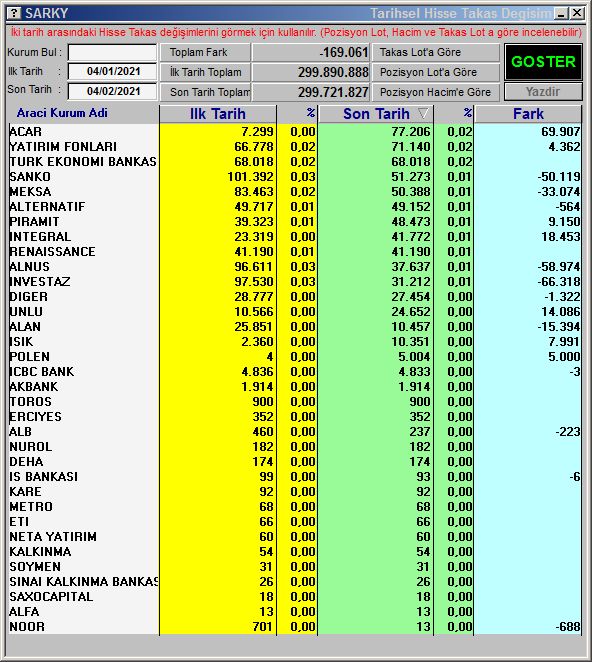This screenshot has height=662, width=592.
Task: Select the ACAR broker row
Action: tap(295, 132)
